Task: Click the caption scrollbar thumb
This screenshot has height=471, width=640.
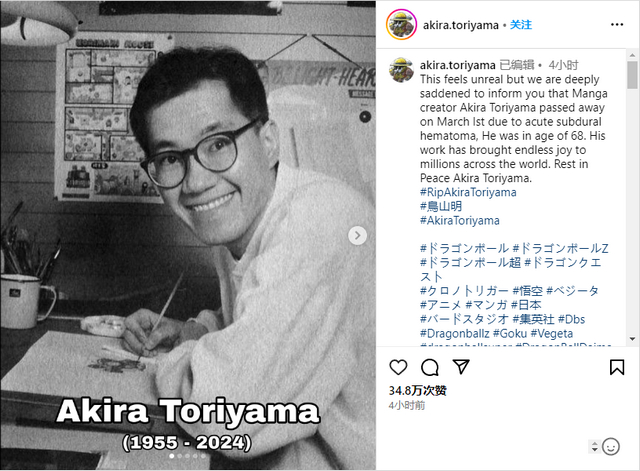Action: tap(632, 75)
